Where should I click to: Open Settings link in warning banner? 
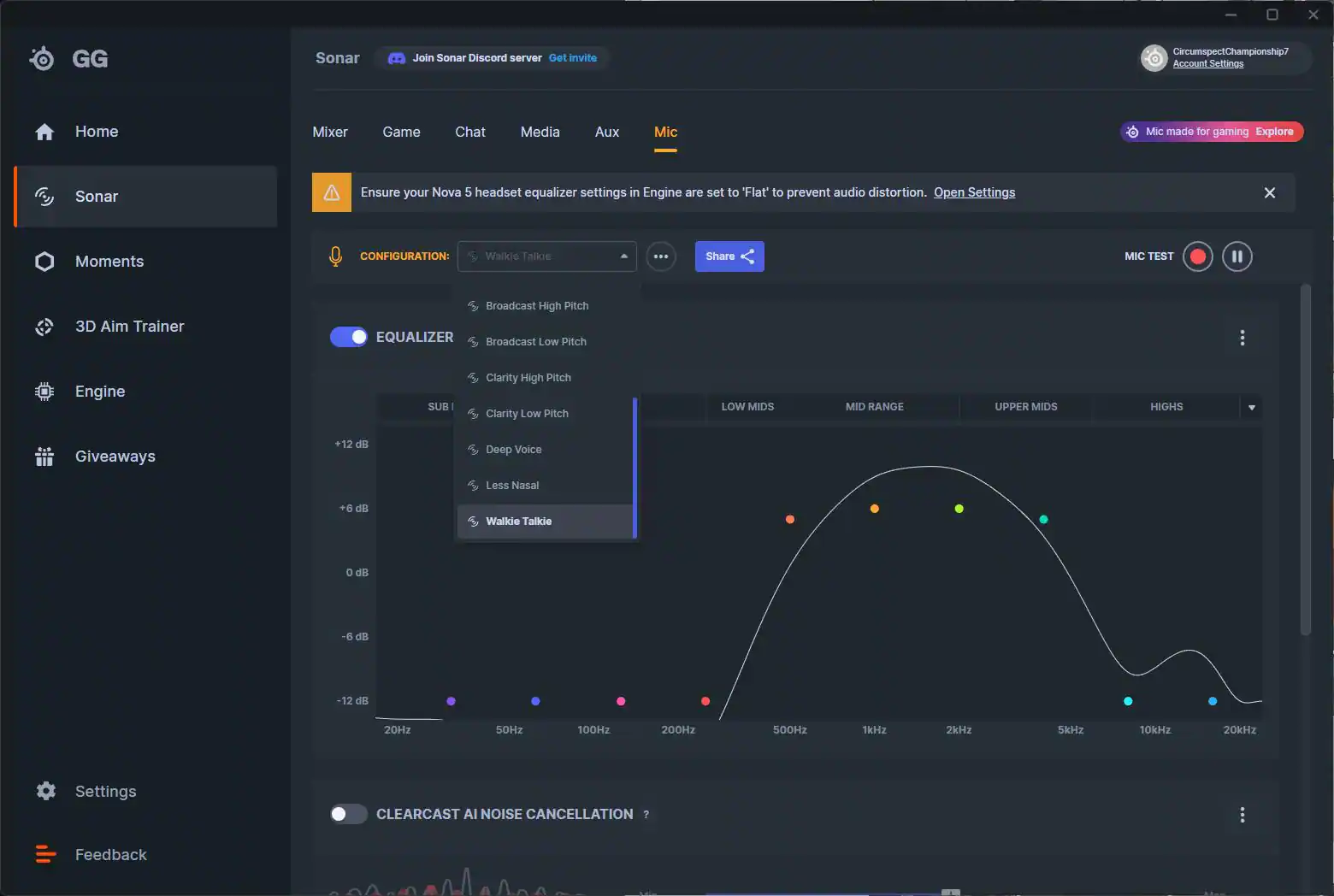point(974,192)
